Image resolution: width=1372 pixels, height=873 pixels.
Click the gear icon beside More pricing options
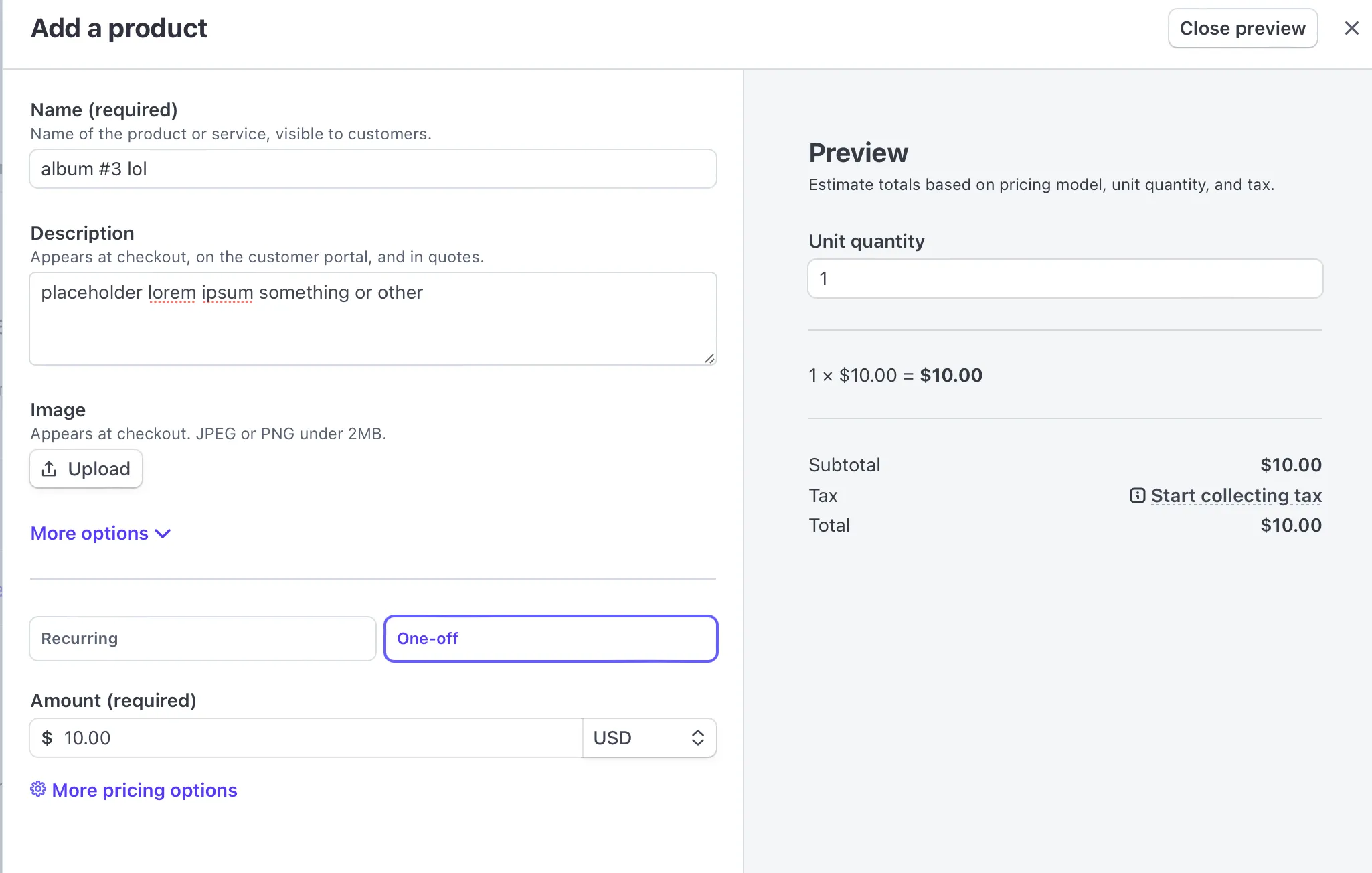click(38, 789)
